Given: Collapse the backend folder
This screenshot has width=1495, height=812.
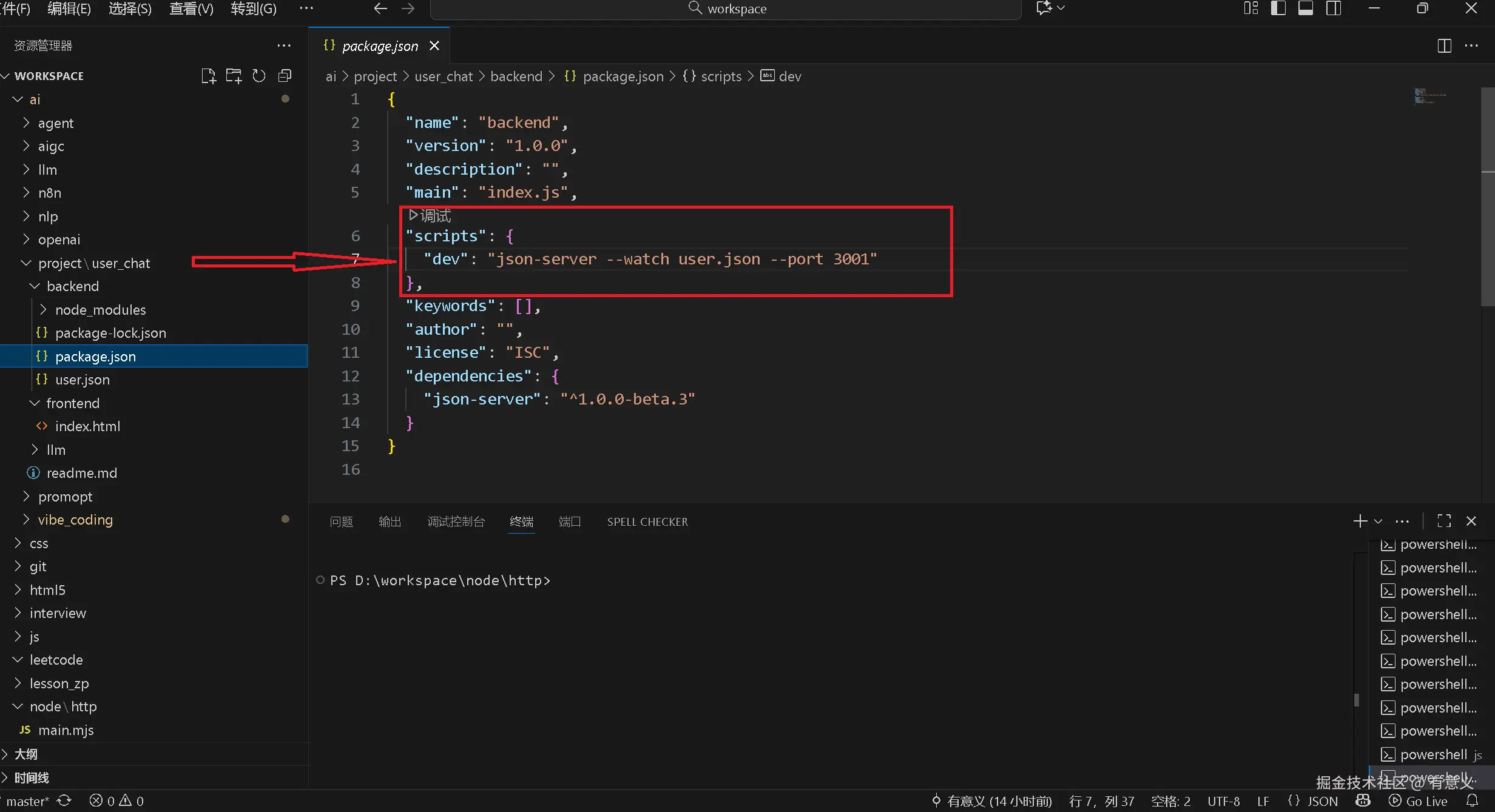Looking at the screenshot, I should pos(72,286).
